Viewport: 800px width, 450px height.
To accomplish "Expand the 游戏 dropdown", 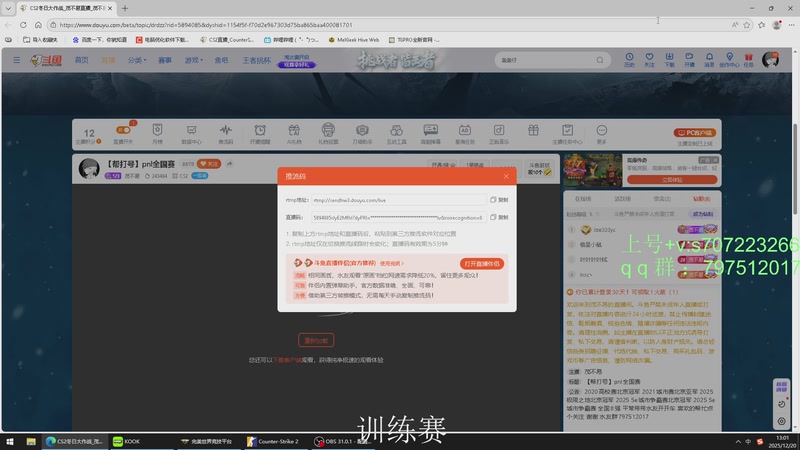I will coord(193,60).
